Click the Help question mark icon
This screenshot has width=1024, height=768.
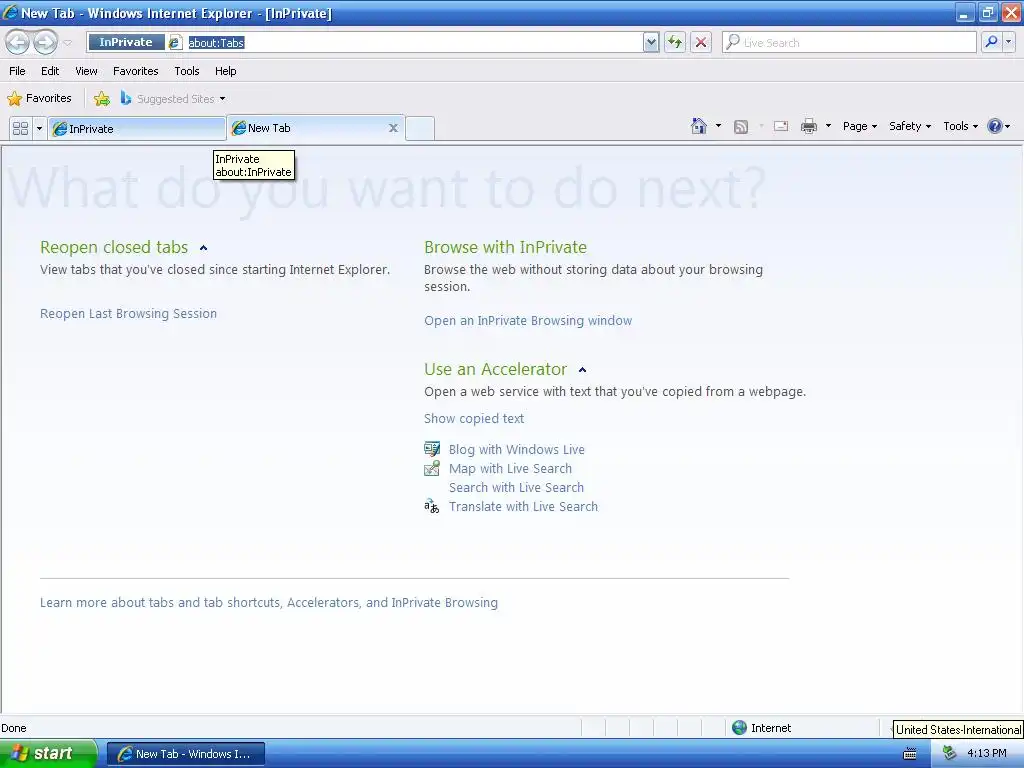coord(995,126)
